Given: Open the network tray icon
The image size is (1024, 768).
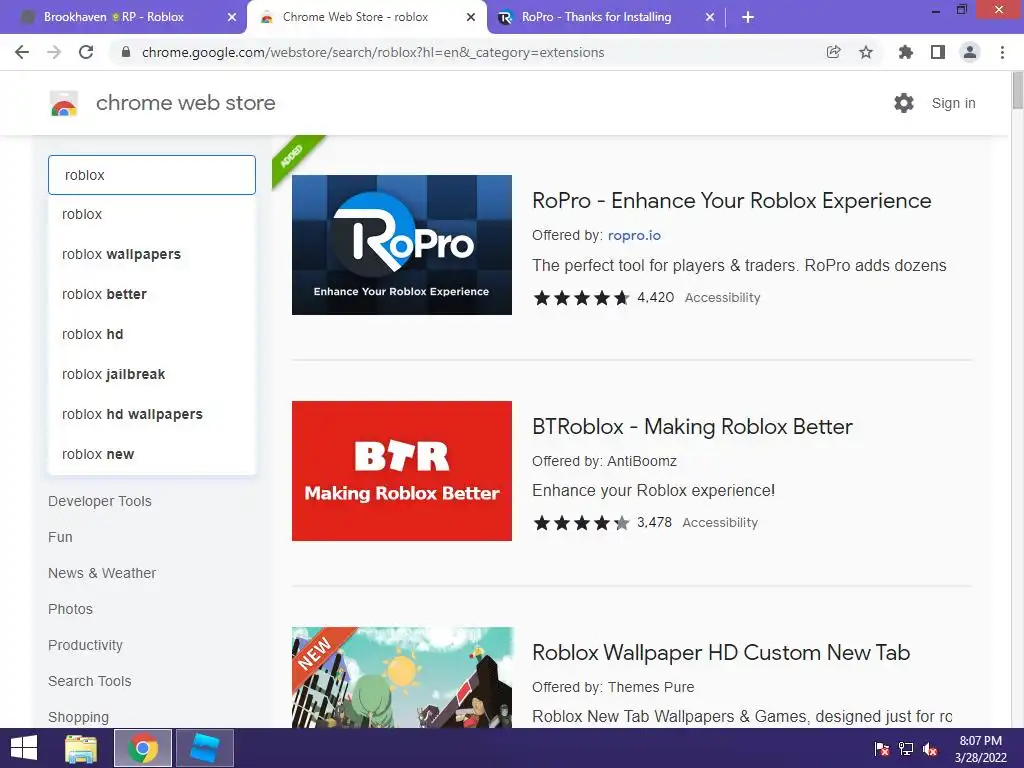Looking at the screenshot, I should (x=906, y=748).
